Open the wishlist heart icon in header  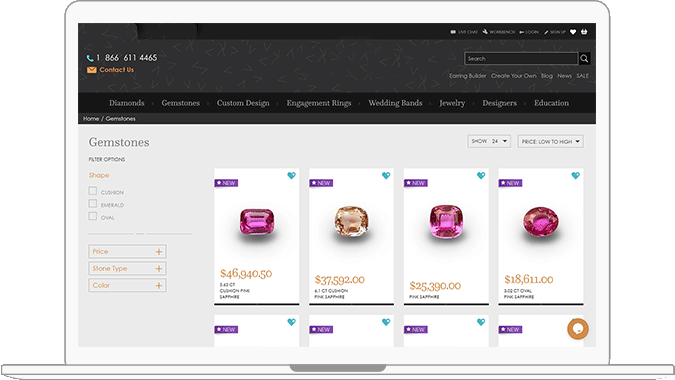click(x=573, y=32)
